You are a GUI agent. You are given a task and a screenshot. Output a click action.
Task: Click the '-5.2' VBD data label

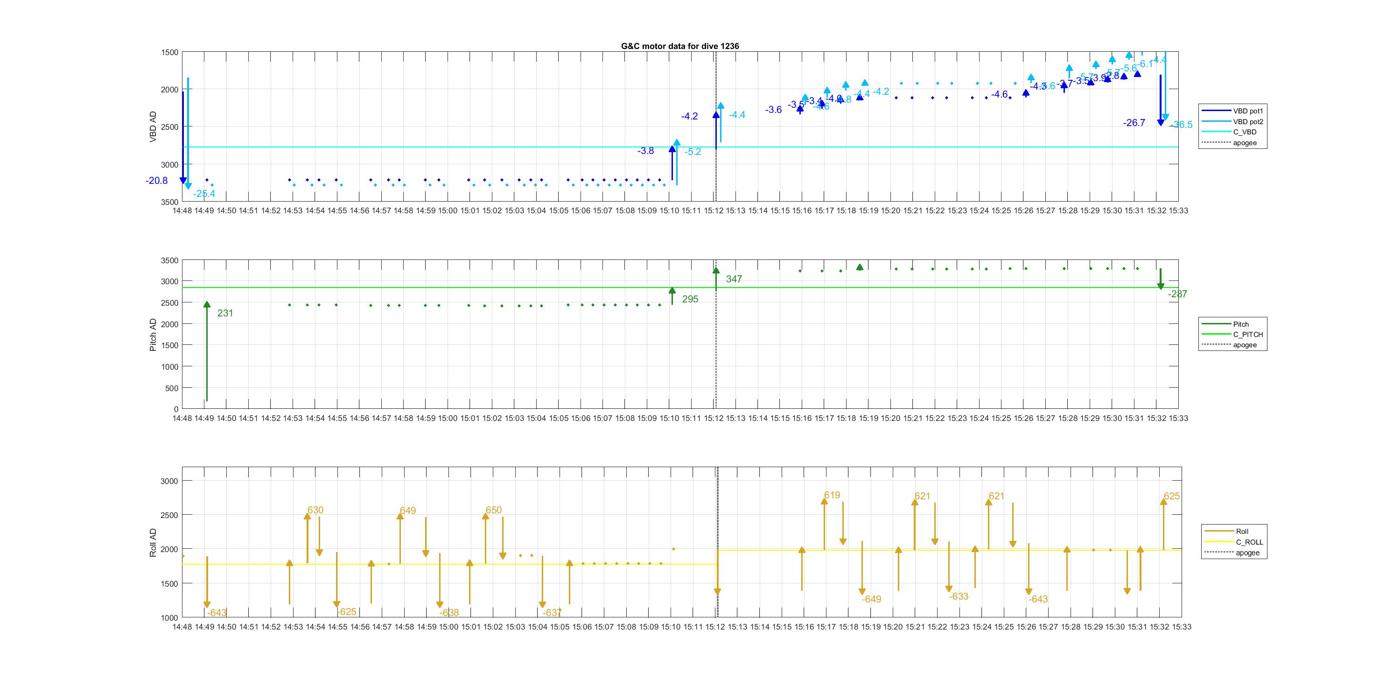pos(693,152)
